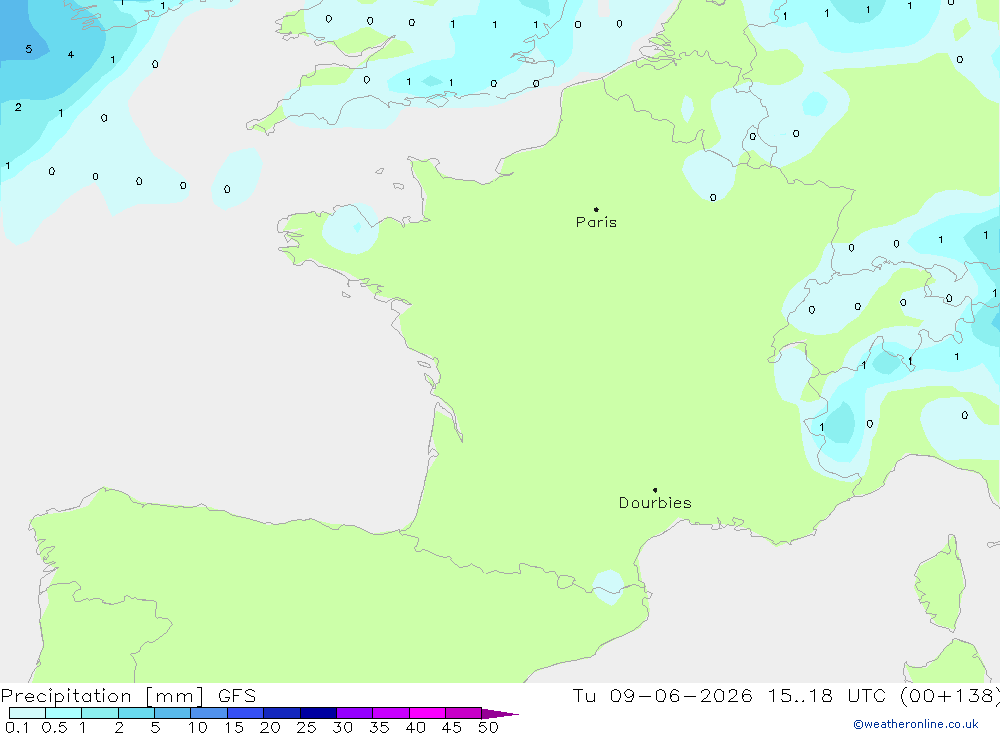Click the legend scale label 0.1
Image resolution: width=1000 pixels, height=733 pixels.
click(17, 727)
